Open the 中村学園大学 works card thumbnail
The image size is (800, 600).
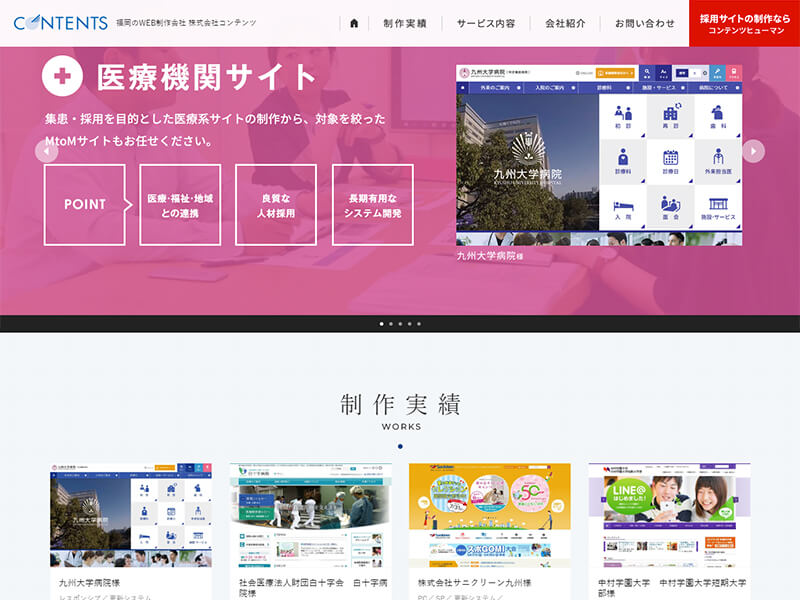[x=669, y=515]
